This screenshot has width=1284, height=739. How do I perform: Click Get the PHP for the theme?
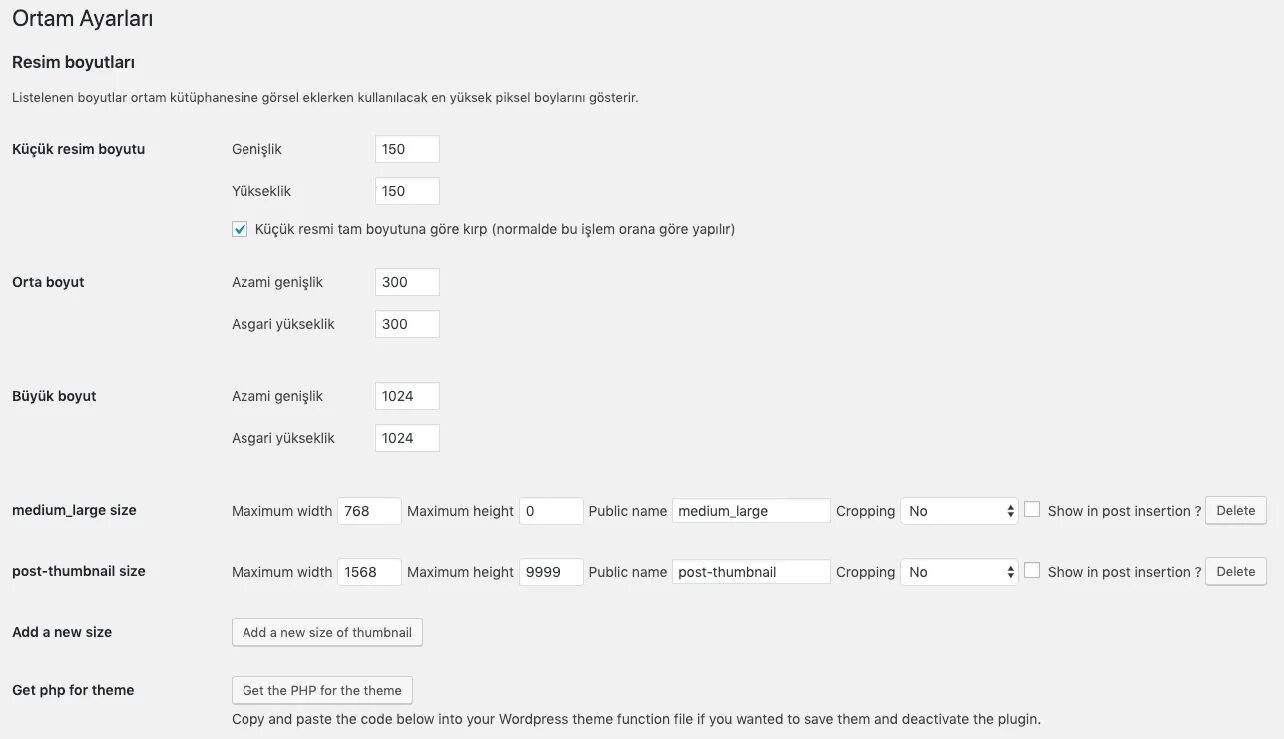tap(322, 690)
